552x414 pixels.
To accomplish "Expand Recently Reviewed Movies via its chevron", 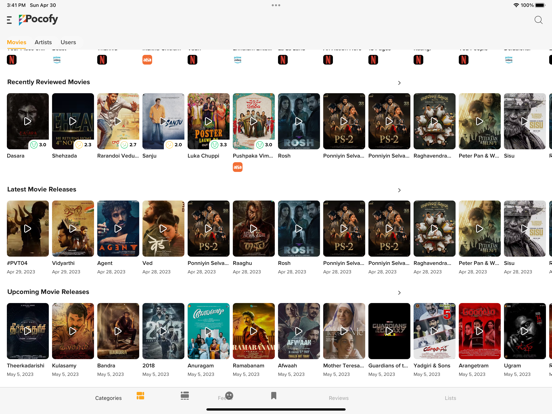I will (x=399, y=83).
